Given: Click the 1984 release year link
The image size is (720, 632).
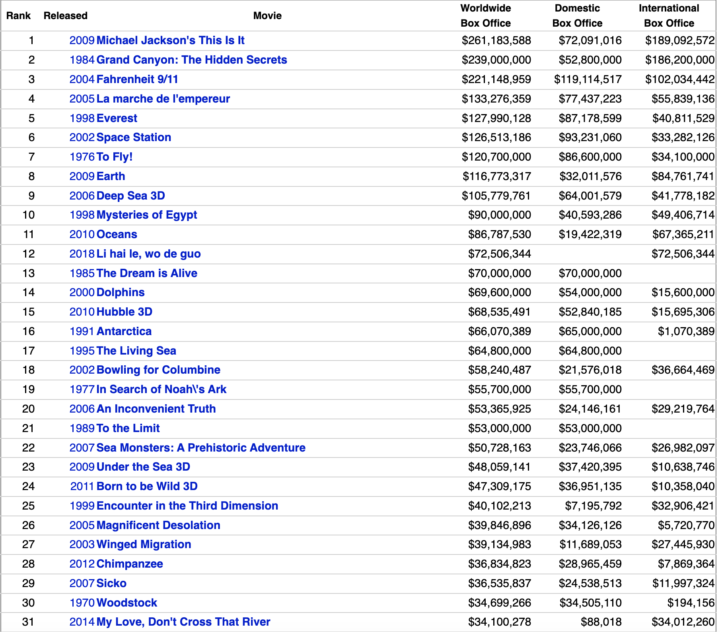Looking at the screenshot, I should (x=82, y=60).
